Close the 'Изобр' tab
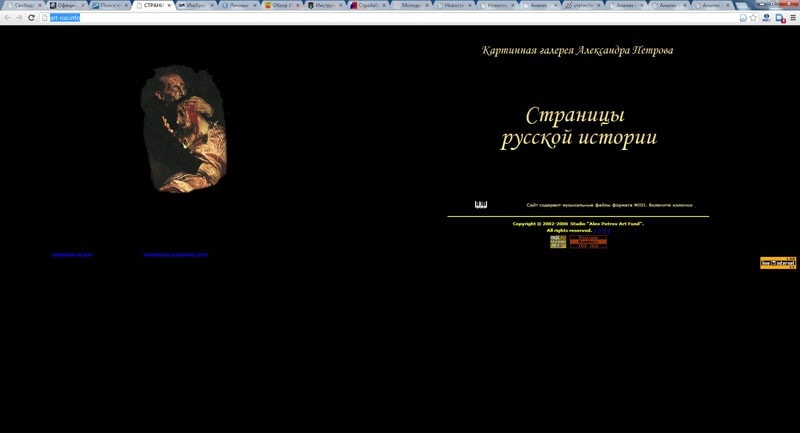Viewport: 800px width, 433px height. [x=212, y=6]
